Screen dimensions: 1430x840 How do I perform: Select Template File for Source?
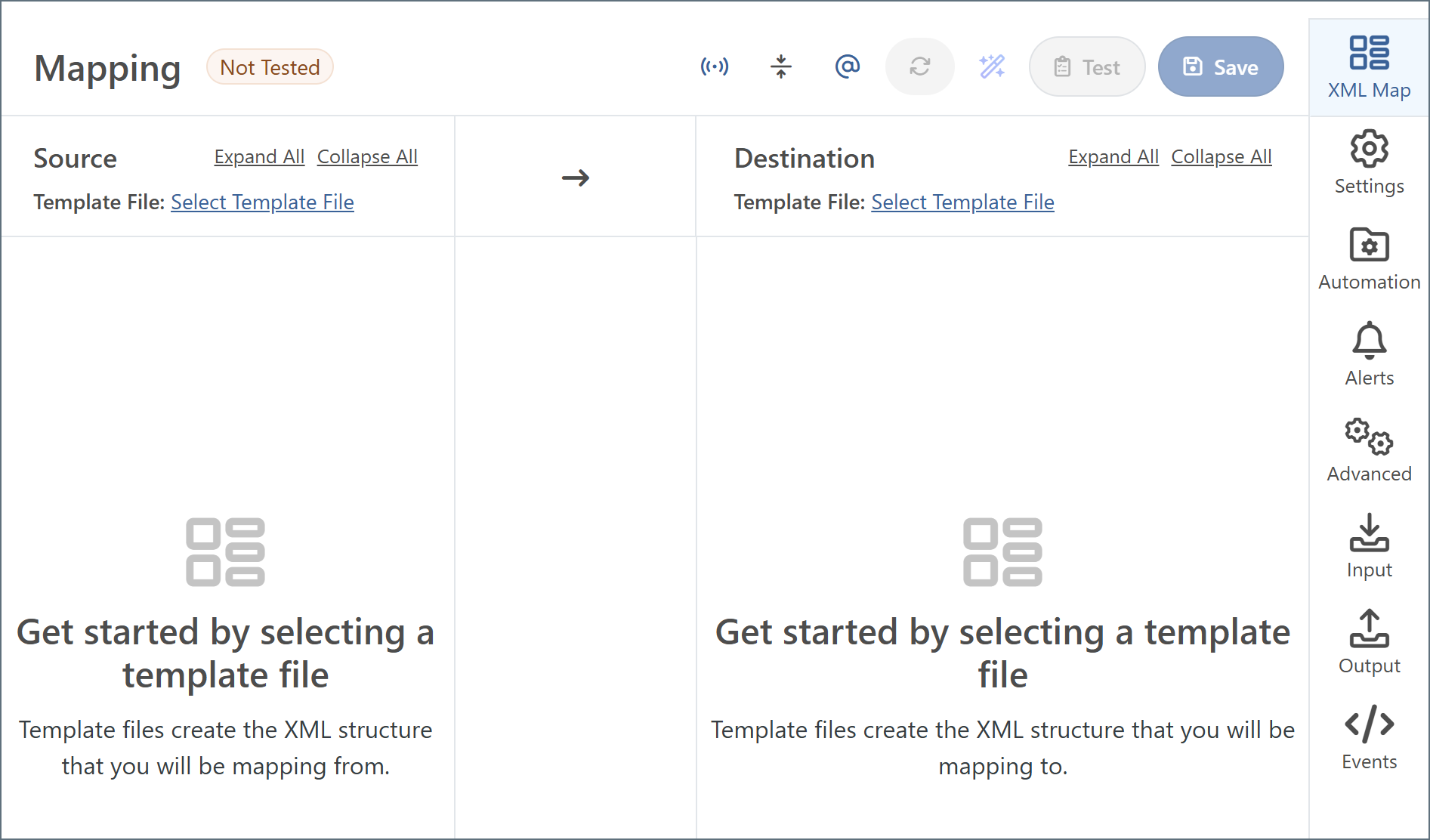[262, 202]
